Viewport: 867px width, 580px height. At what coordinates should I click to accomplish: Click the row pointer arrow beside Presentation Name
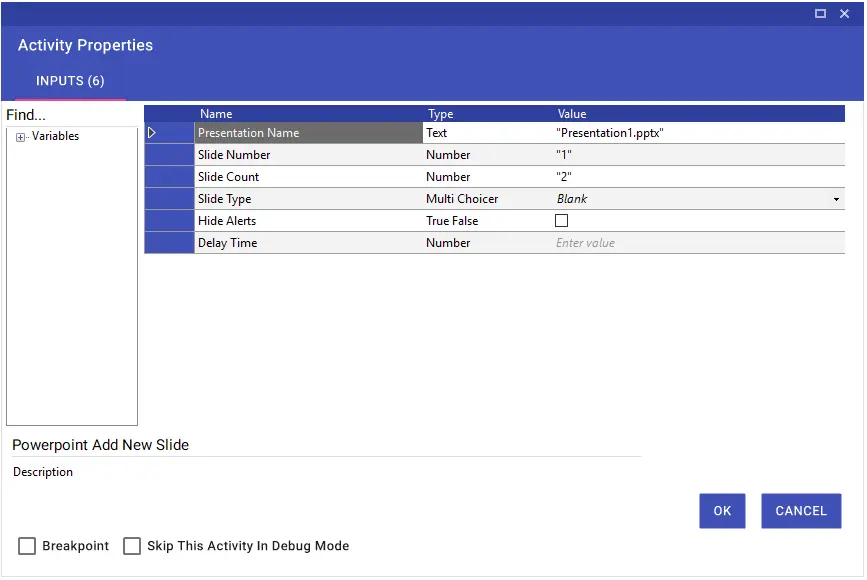(152, 133)
